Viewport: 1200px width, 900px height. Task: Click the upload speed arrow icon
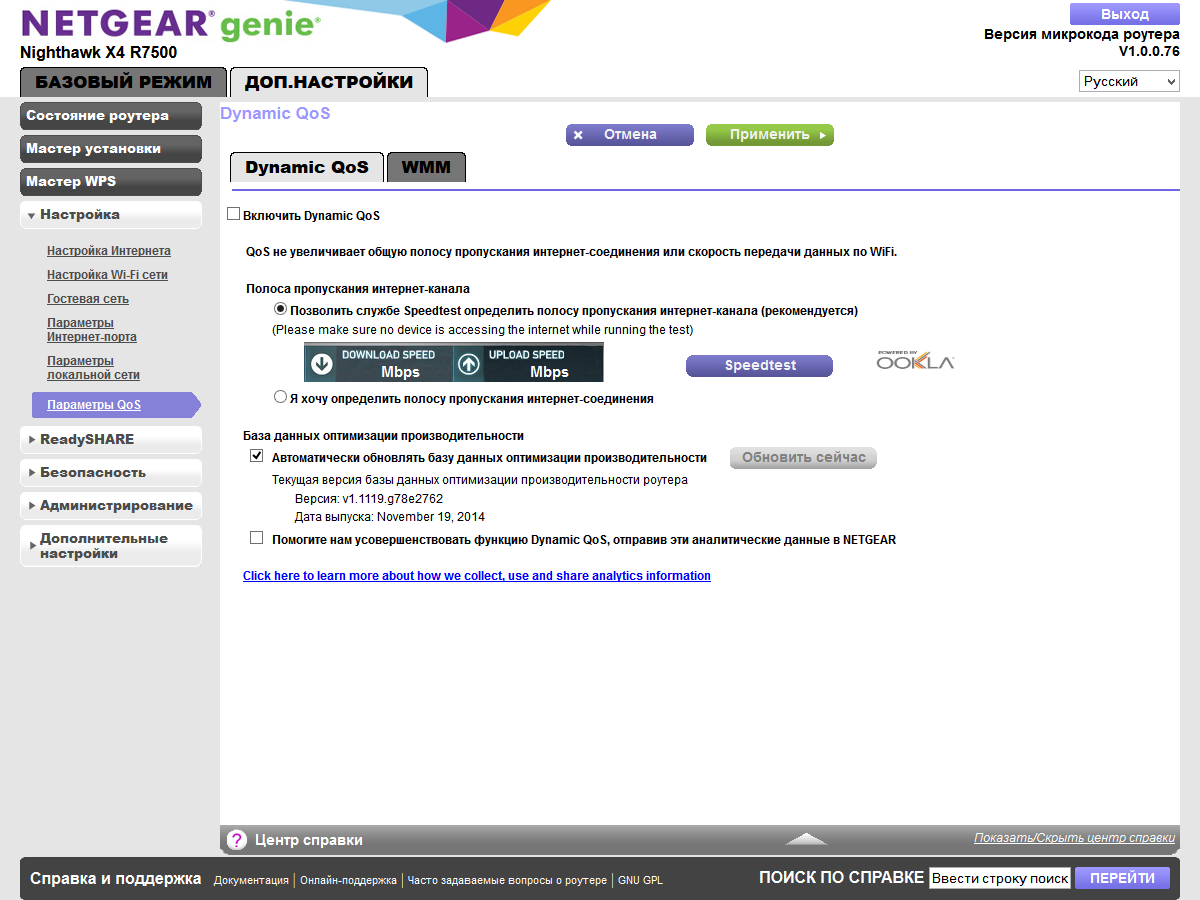coord(468,364)
